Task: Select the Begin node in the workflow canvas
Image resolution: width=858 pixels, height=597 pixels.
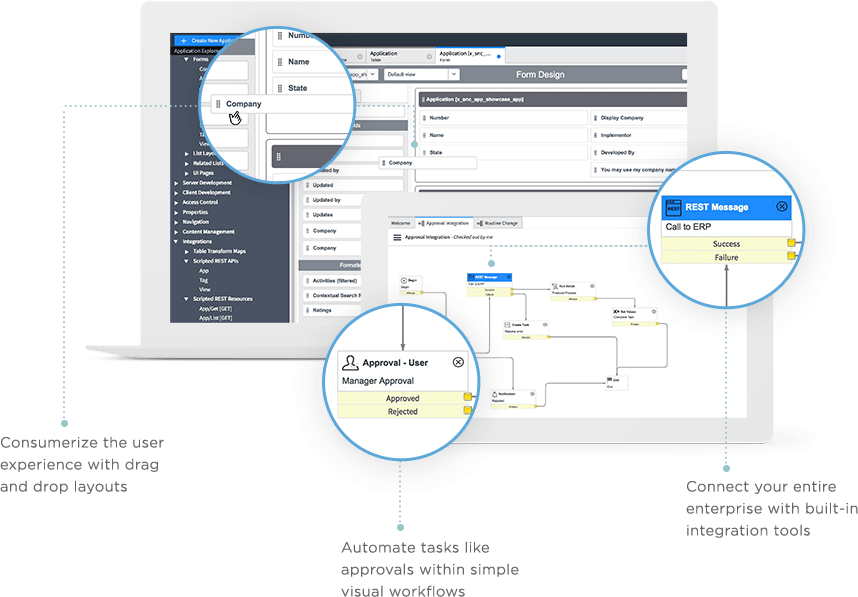Action: 410,286
